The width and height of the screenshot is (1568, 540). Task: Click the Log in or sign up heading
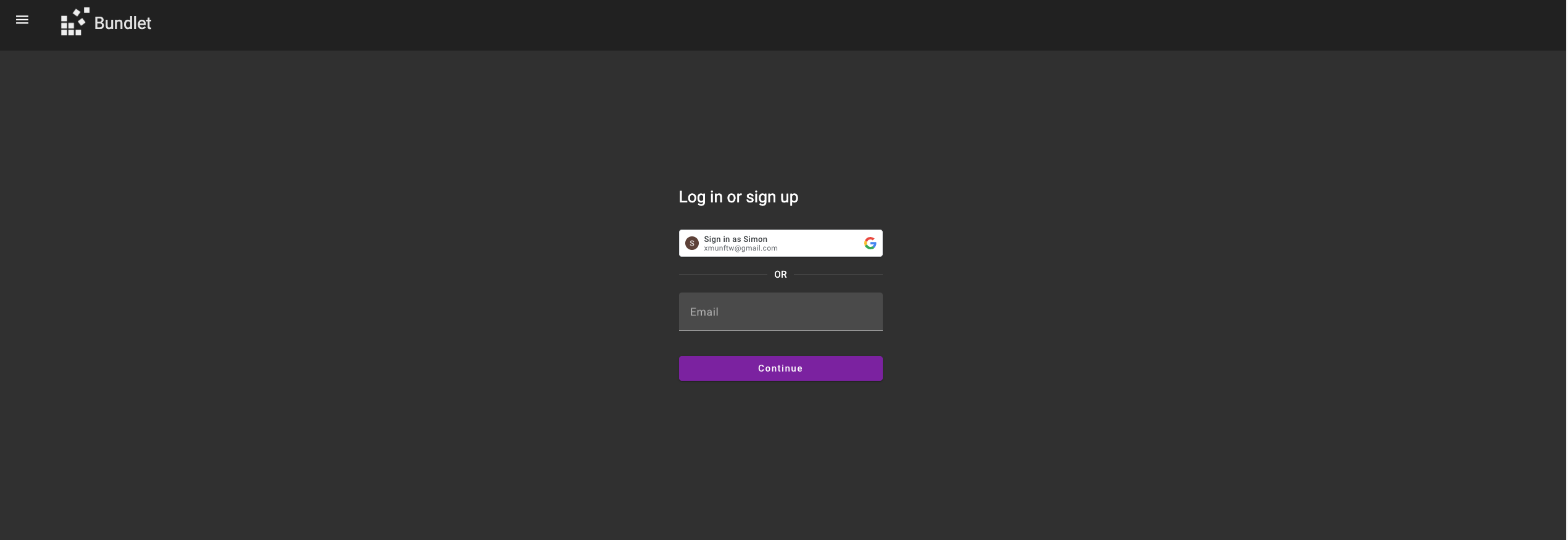coord(738,197)
